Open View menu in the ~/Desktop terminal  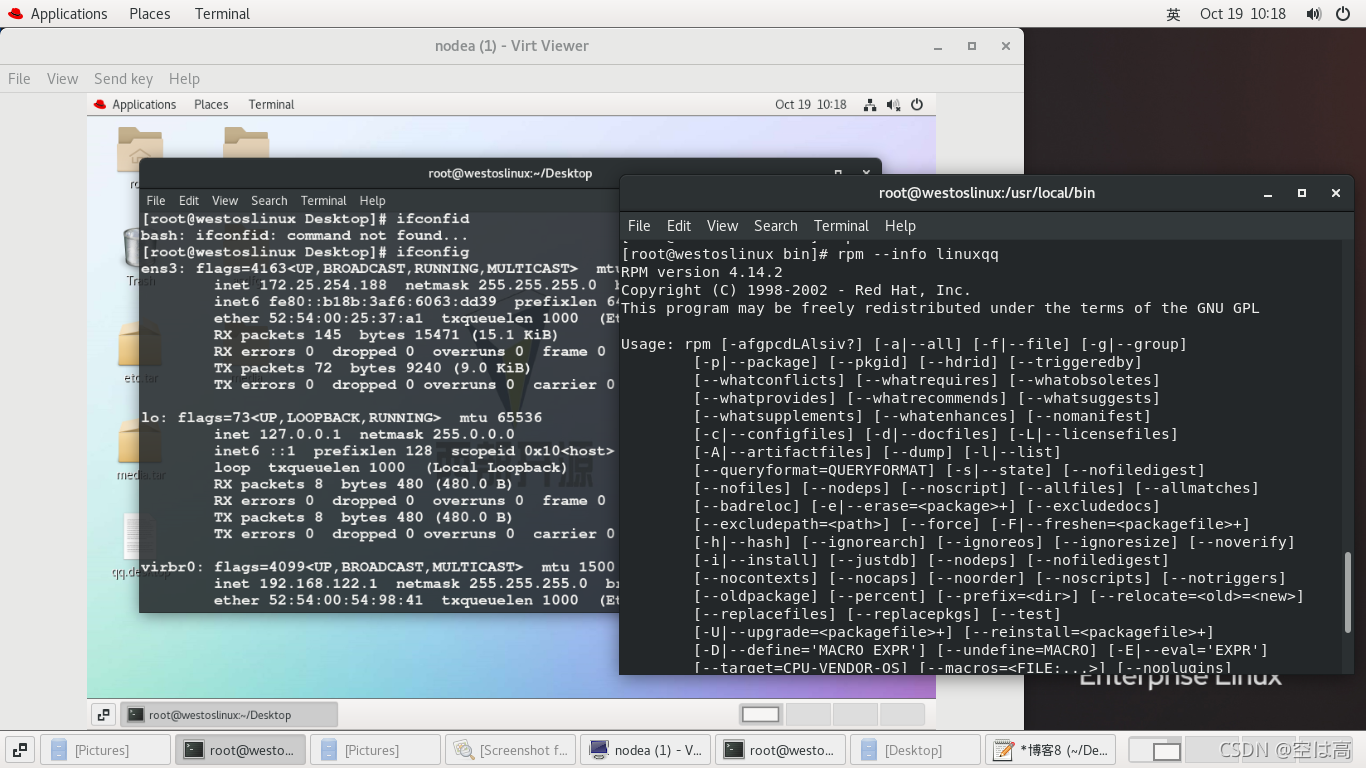click(x=225, y=200)
